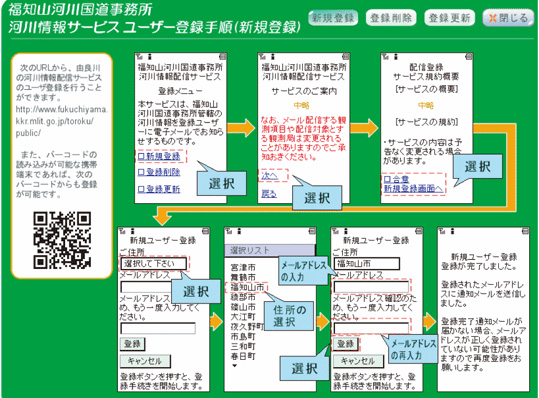
Task: Follow the 次へ link in the サービスのご案内 screen
Action: [x=269, y=176]
